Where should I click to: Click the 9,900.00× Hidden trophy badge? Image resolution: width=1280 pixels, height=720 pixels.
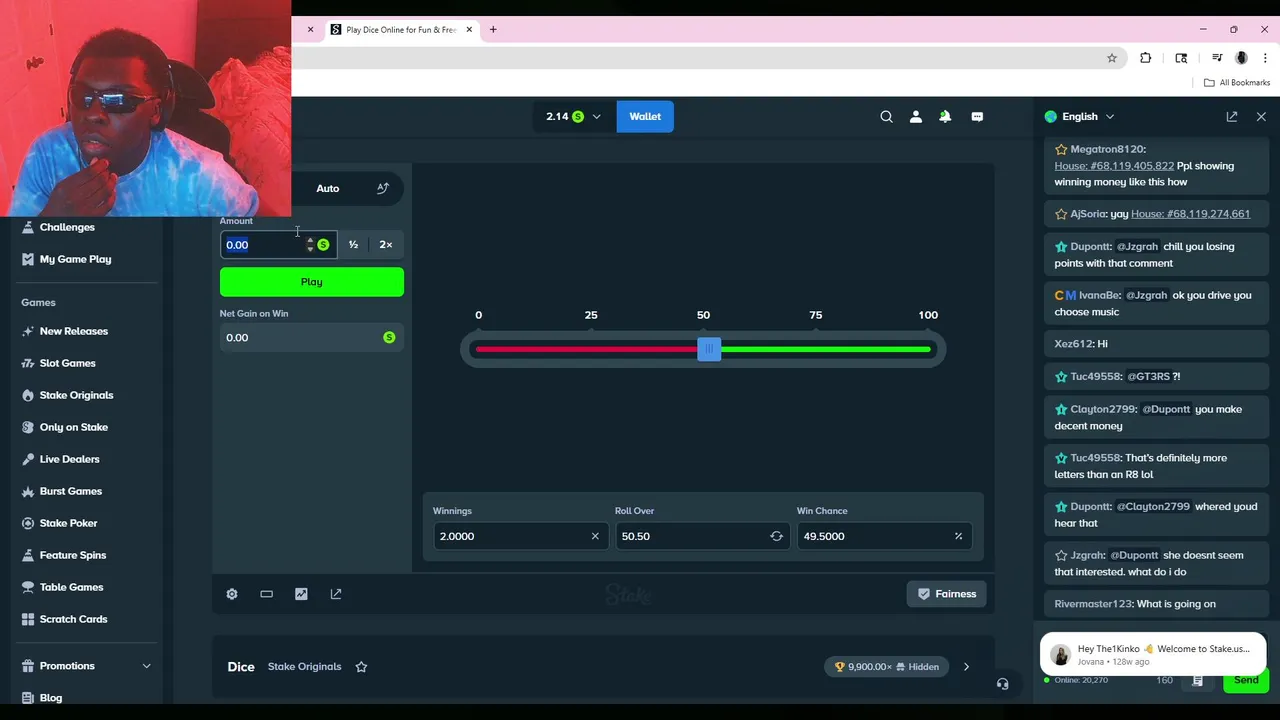pyautogui.click(x=886, y=667)
